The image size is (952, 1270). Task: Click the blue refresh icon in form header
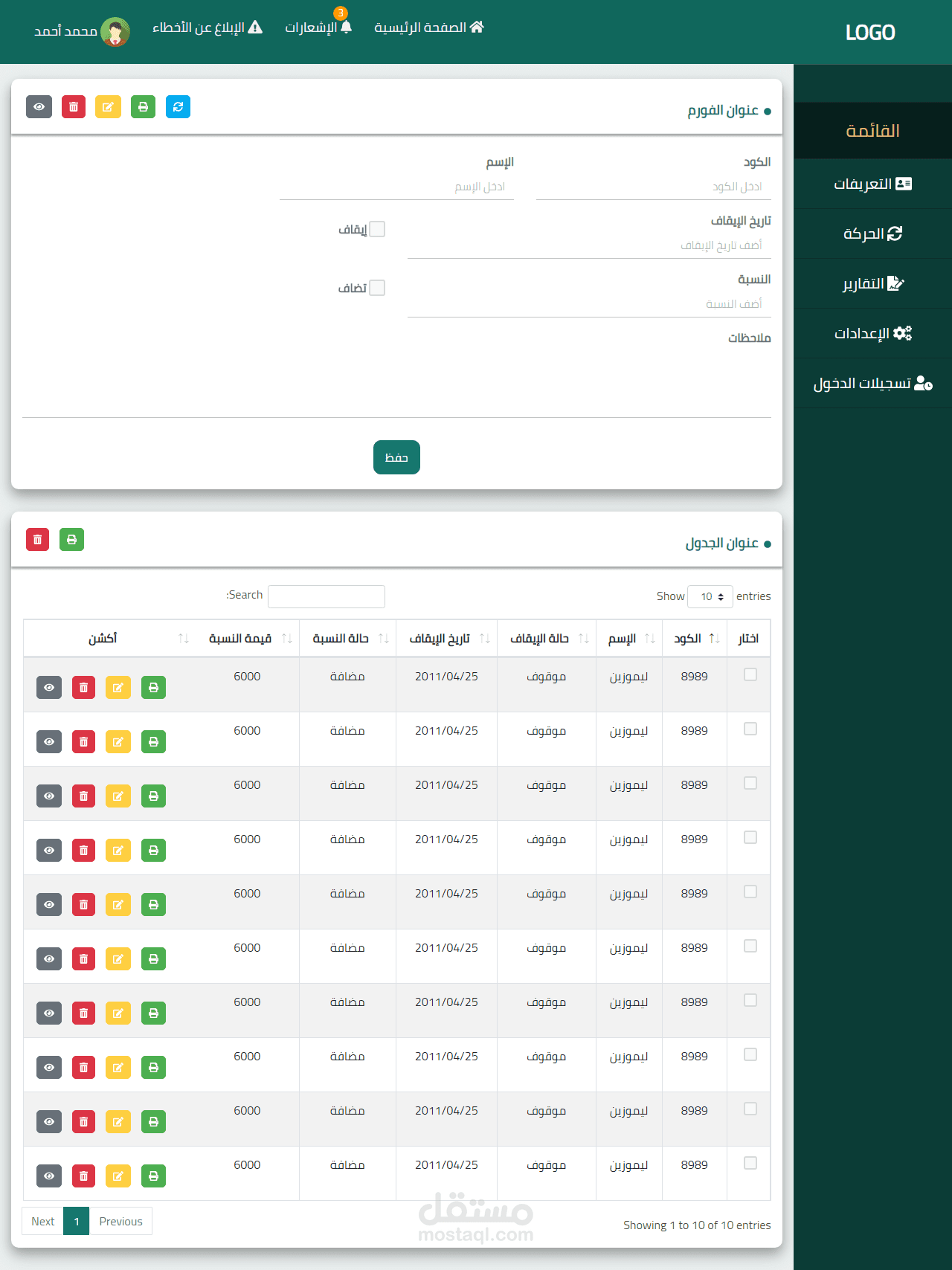(x=178, y=107)
